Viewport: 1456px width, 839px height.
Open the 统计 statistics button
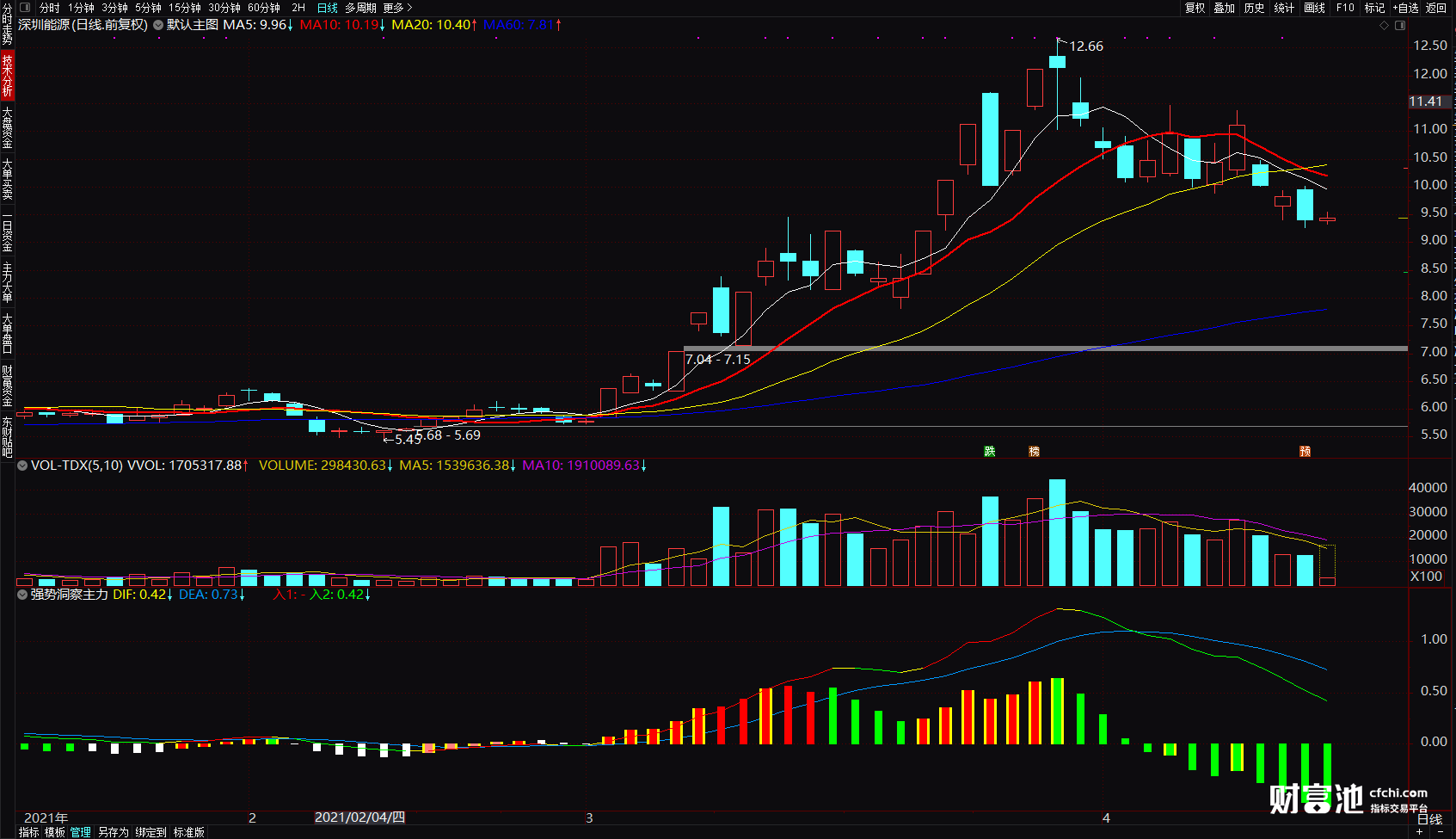click(1284, 8)
